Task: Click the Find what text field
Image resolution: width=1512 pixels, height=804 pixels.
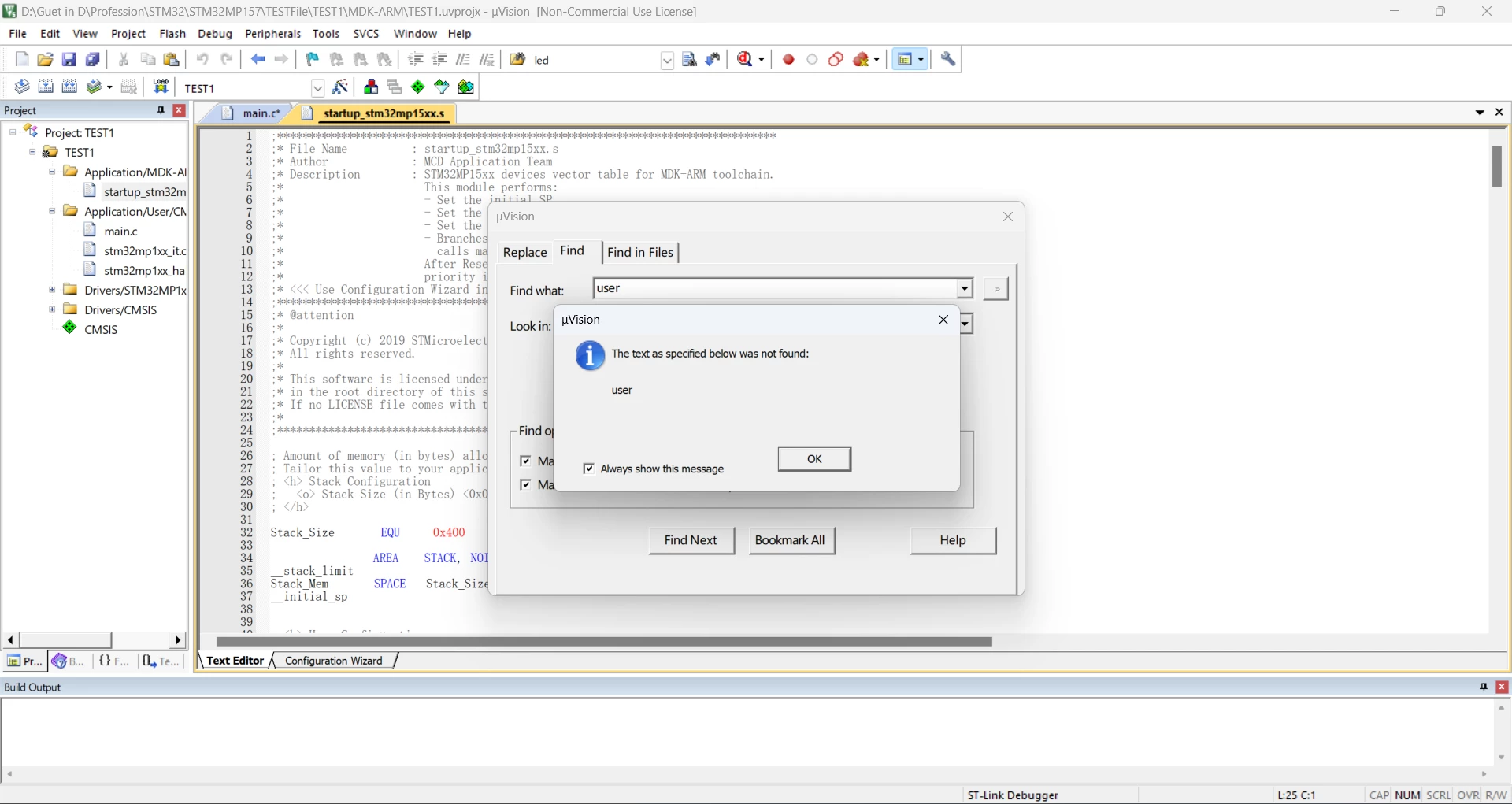Action: [x=774, y=288]
